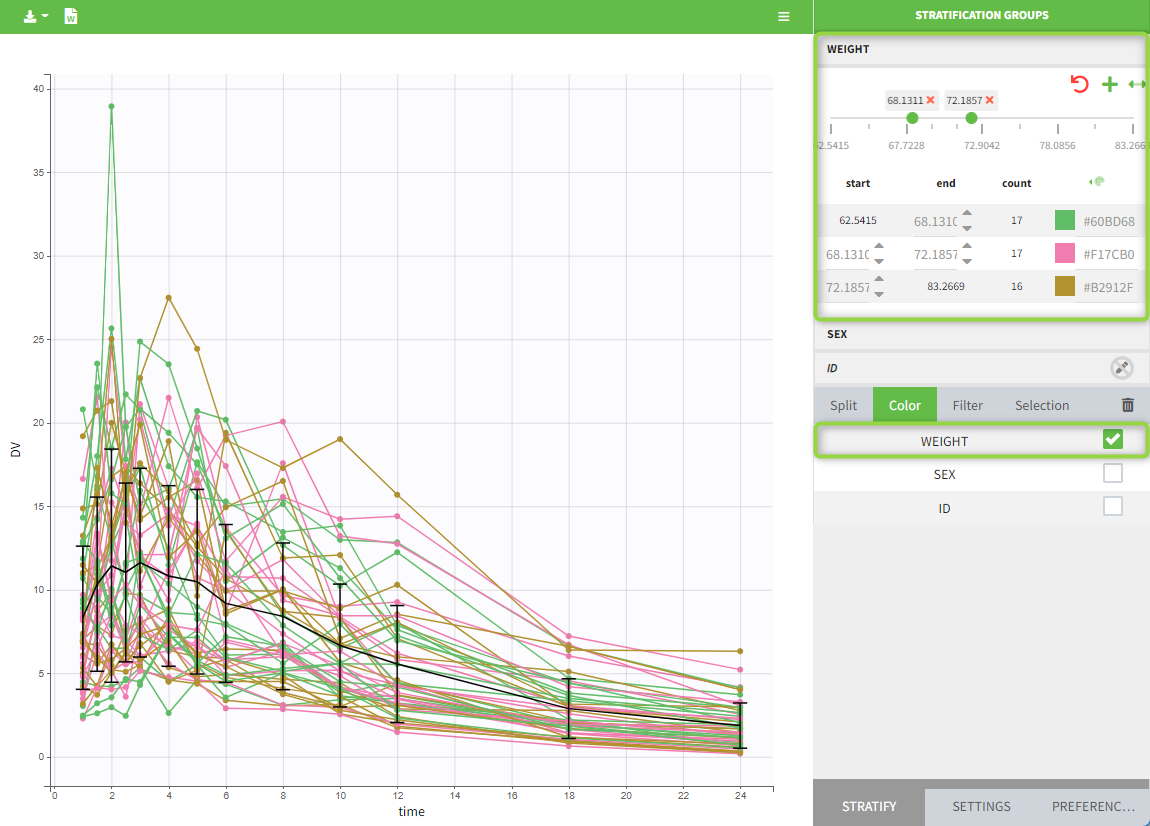1150x826 pixels.
Task: Reset weight groups with the red undo icon
Action: pos(1079,84)
